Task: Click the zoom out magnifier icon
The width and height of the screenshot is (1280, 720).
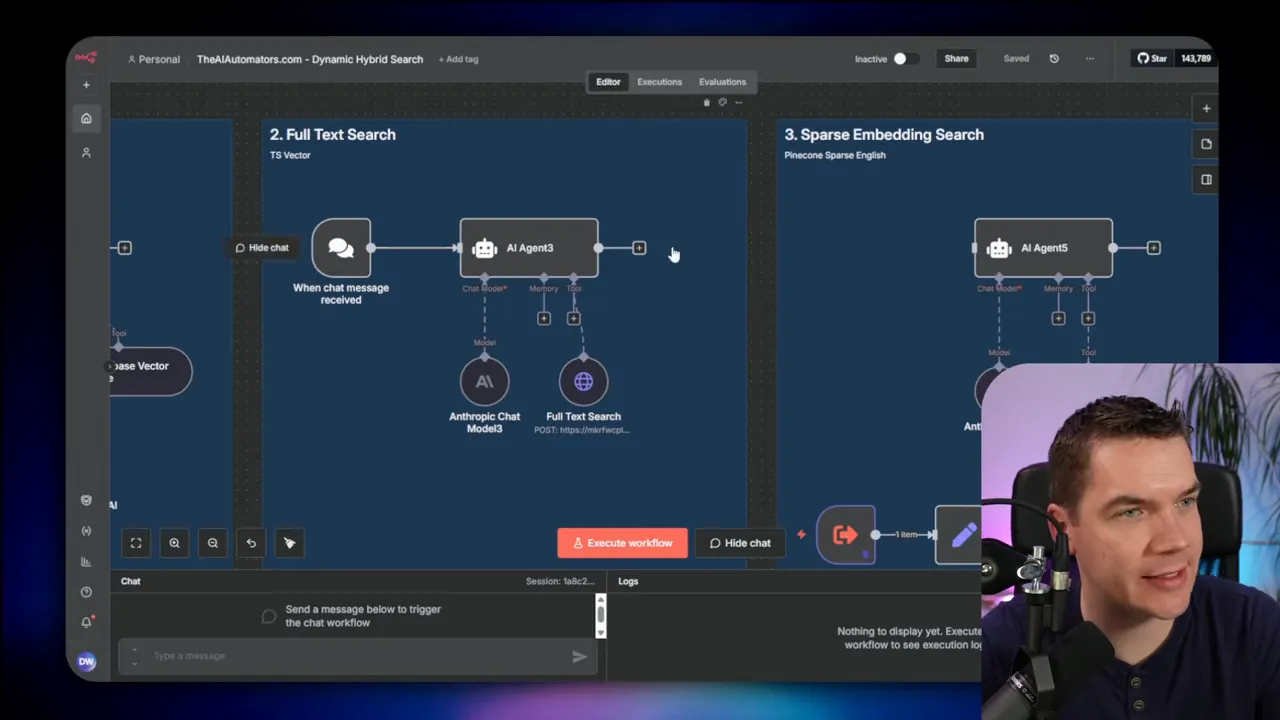Action: (212, 543)
